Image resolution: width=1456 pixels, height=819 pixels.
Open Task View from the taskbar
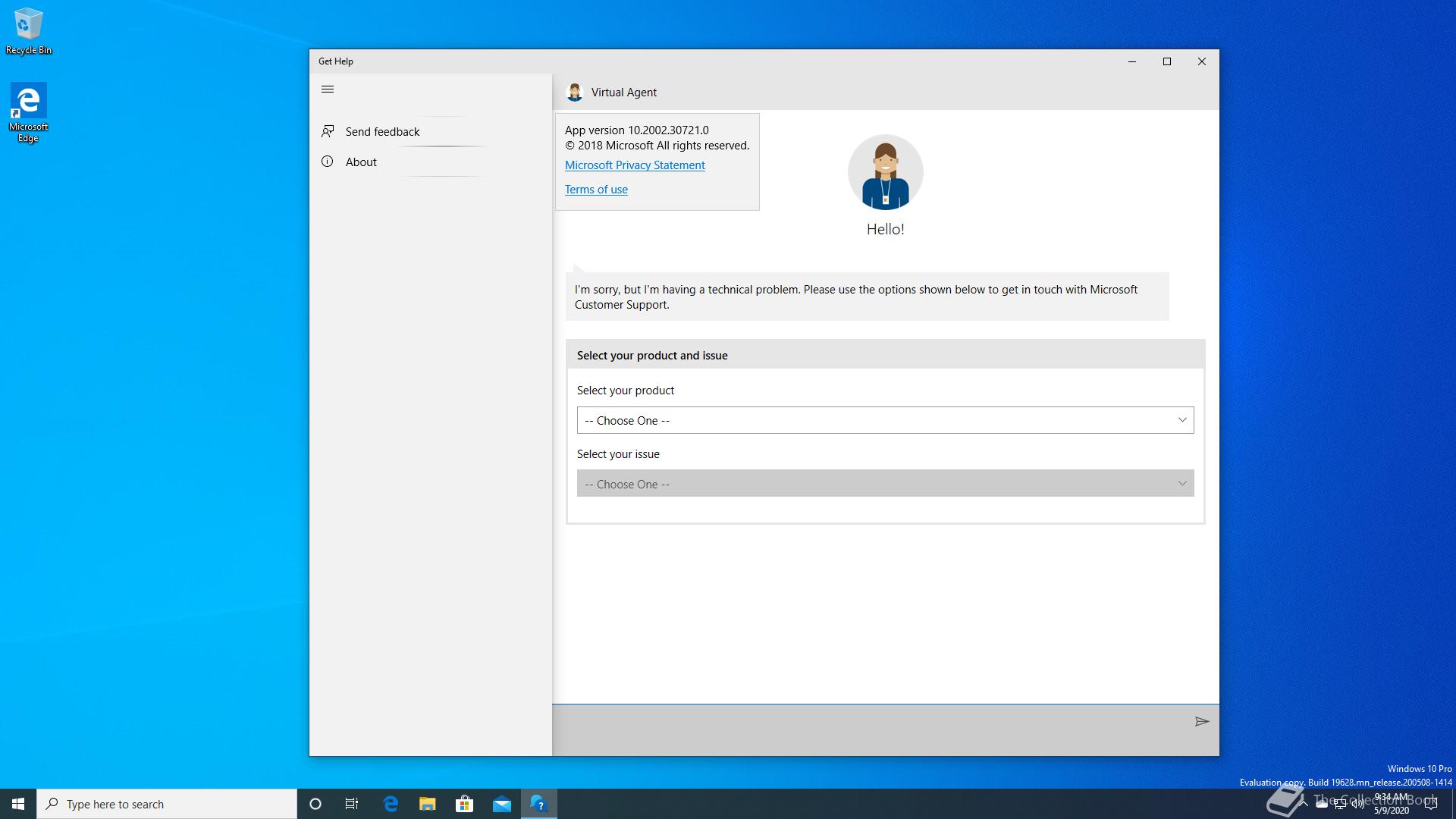(x=352, y=804)
